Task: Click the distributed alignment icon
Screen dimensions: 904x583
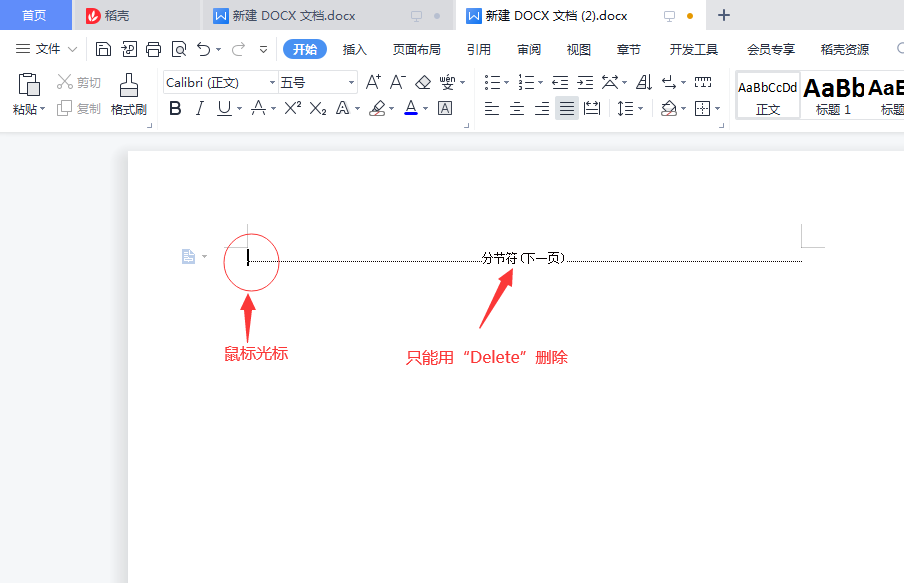Action: 592,108
